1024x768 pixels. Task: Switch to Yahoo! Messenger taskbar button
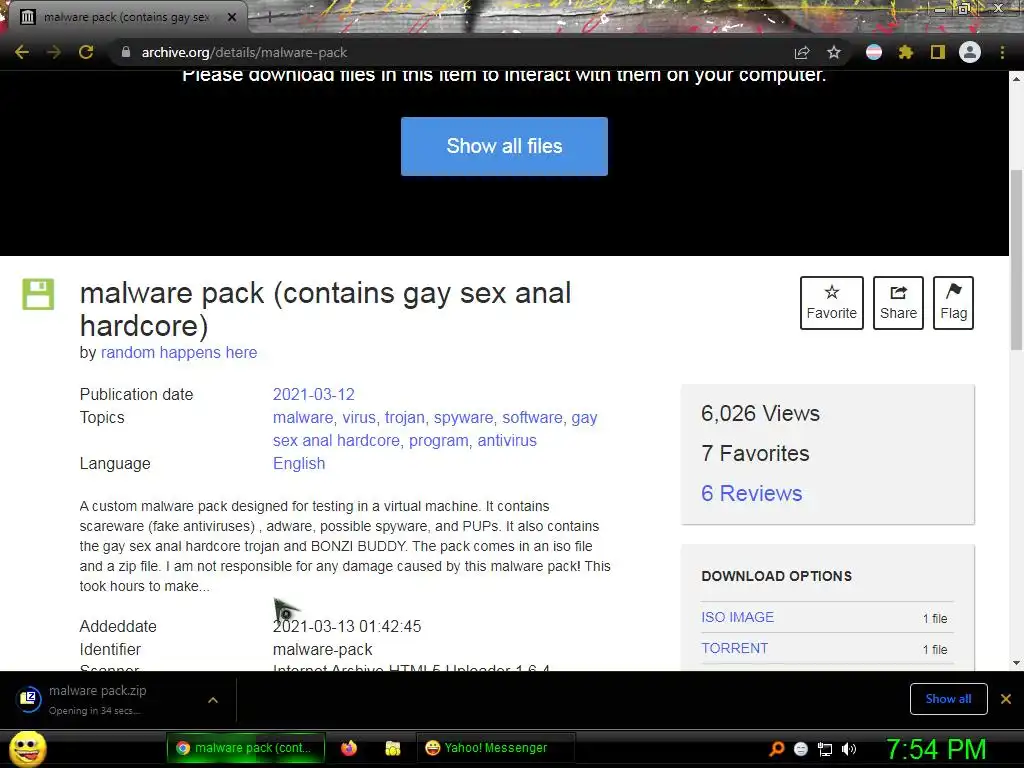[x=496, y=748]
